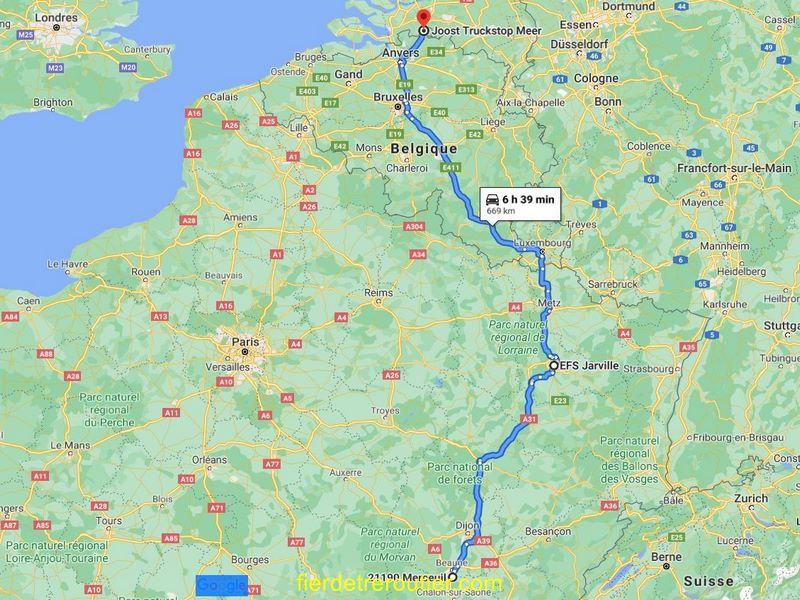Click the red destination pin at Meer
800x600 pixels.
coord(423,17)
